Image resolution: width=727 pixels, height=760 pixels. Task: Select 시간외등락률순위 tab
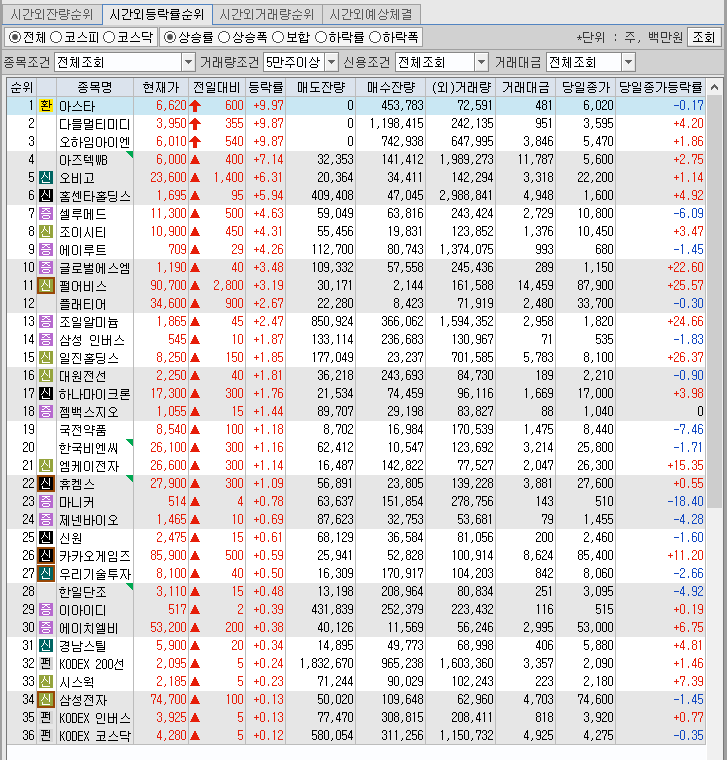coord(157,14)
